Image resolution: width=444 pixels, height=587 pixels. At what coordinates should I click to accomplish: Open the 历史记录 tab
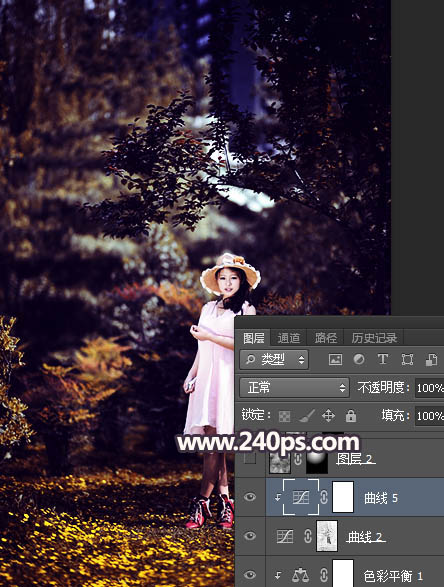point(374,338)
